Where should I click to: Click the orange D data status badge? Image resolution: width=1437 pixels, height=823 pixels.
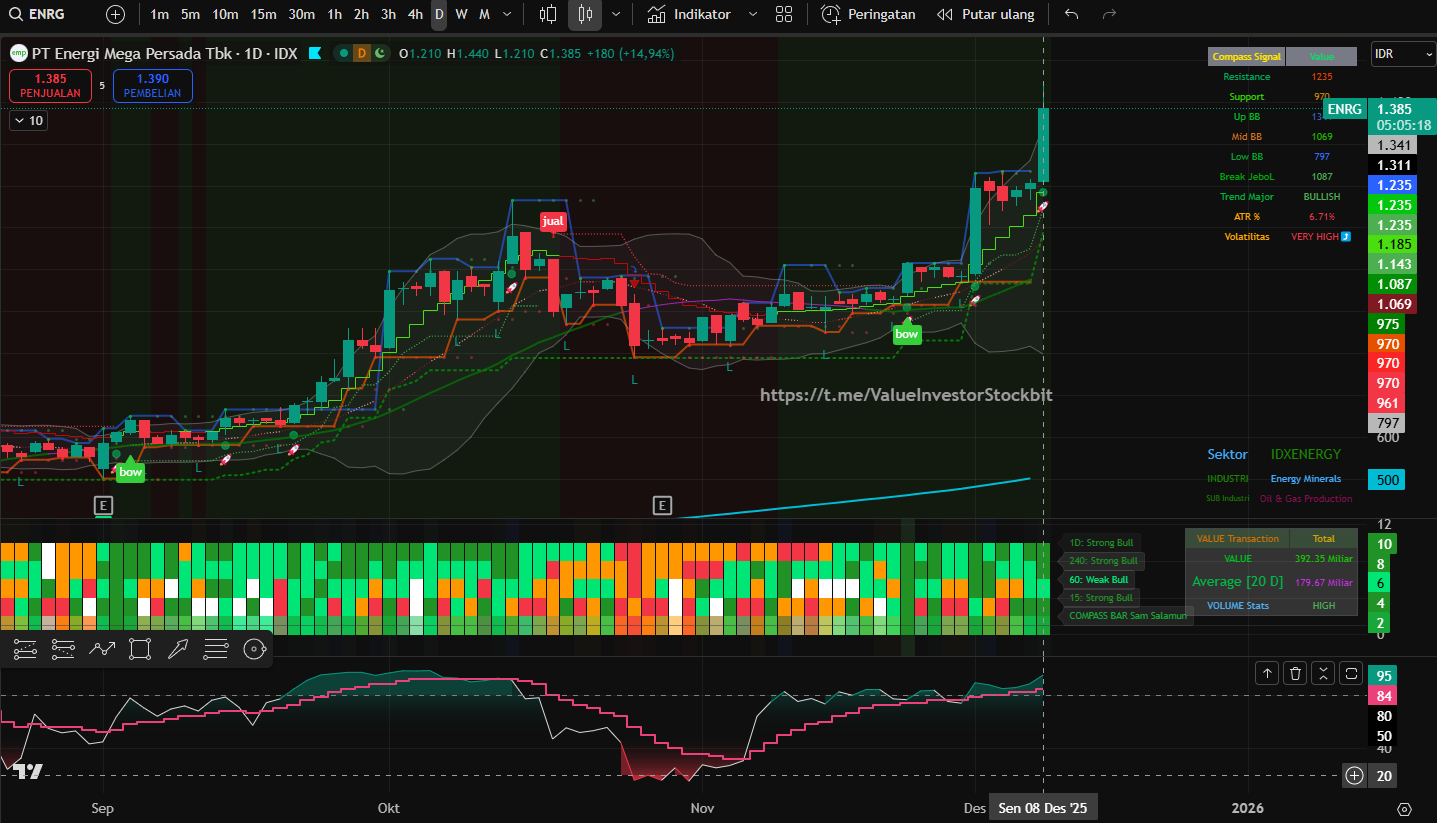point(361,53)
